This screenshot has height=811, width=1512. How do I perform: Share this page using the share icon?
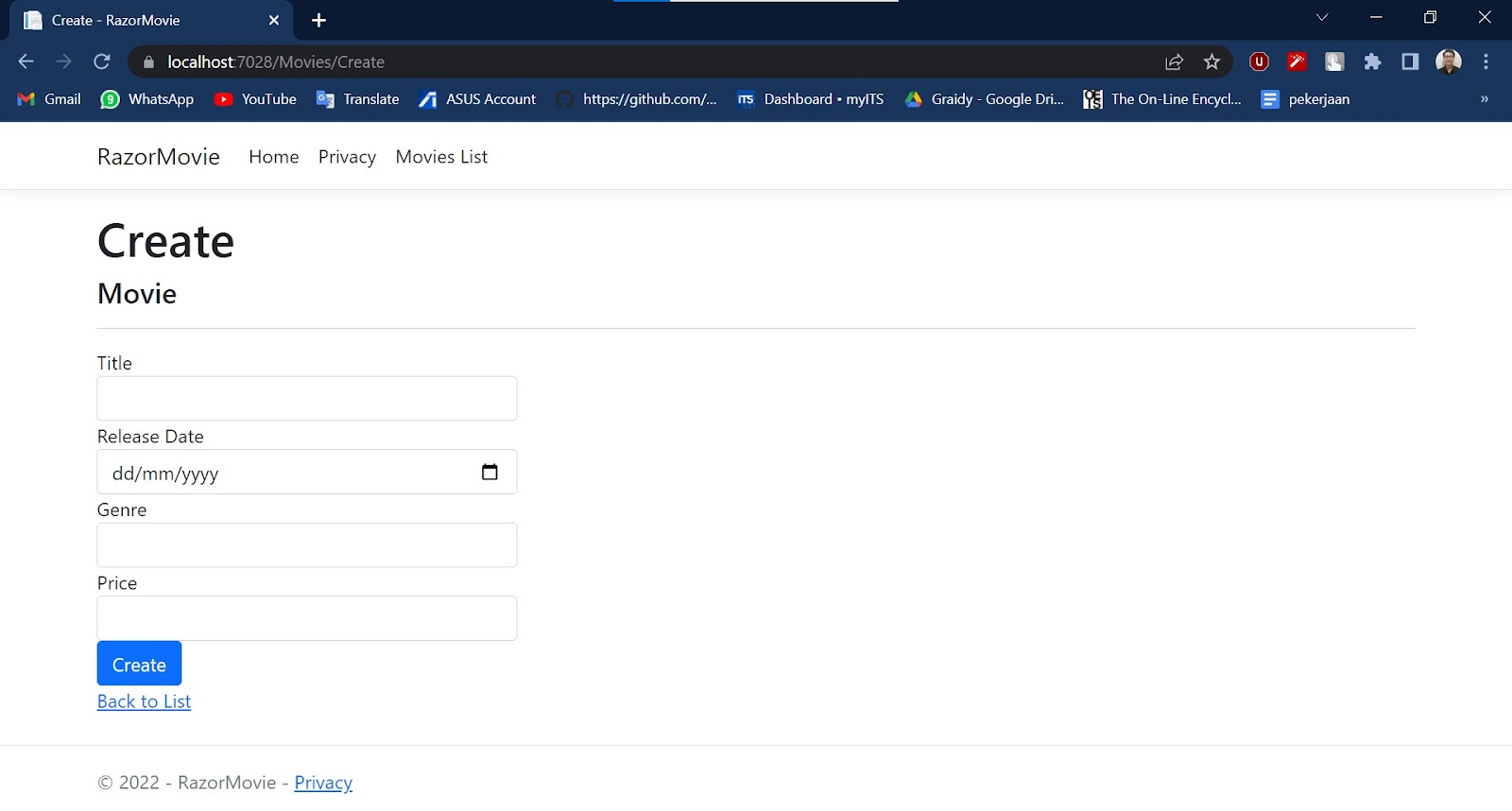click(1174, 62)
